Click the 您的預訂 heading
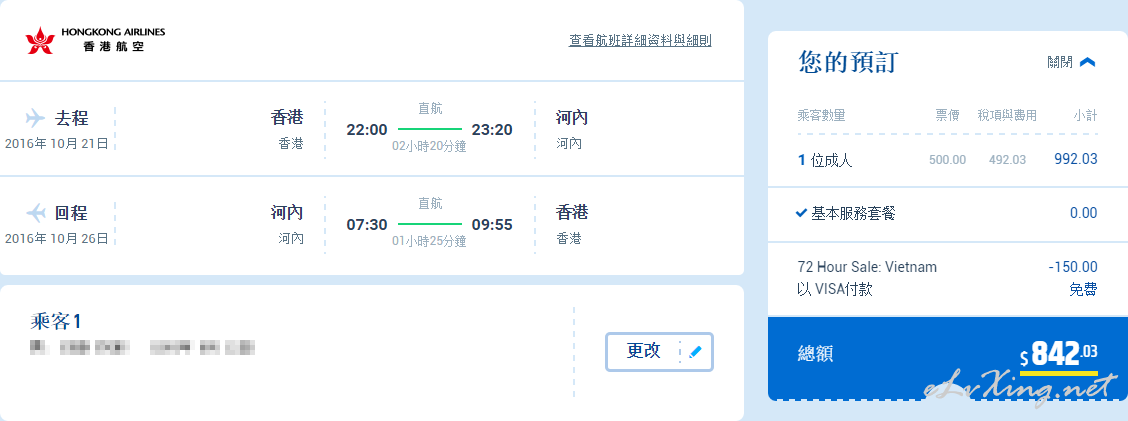1128x421 pixels. (x=848, y=63)
